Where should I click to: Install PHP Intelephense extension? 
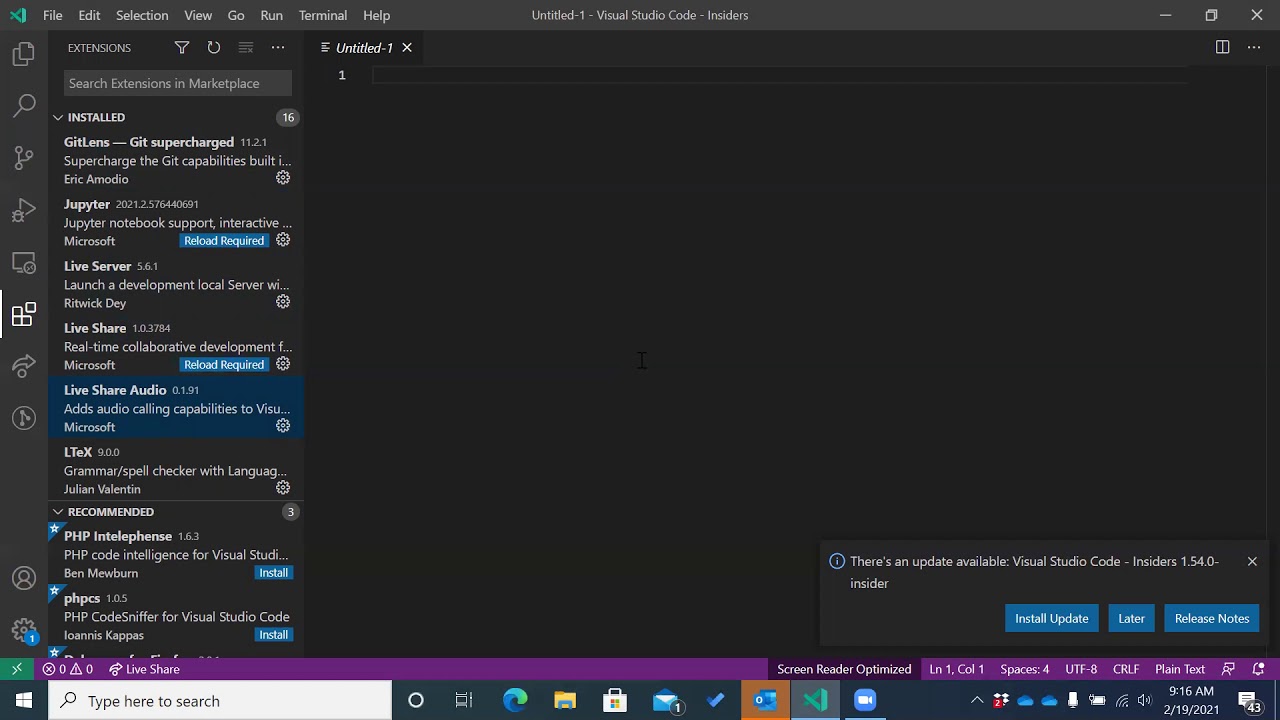pos(273,573)
